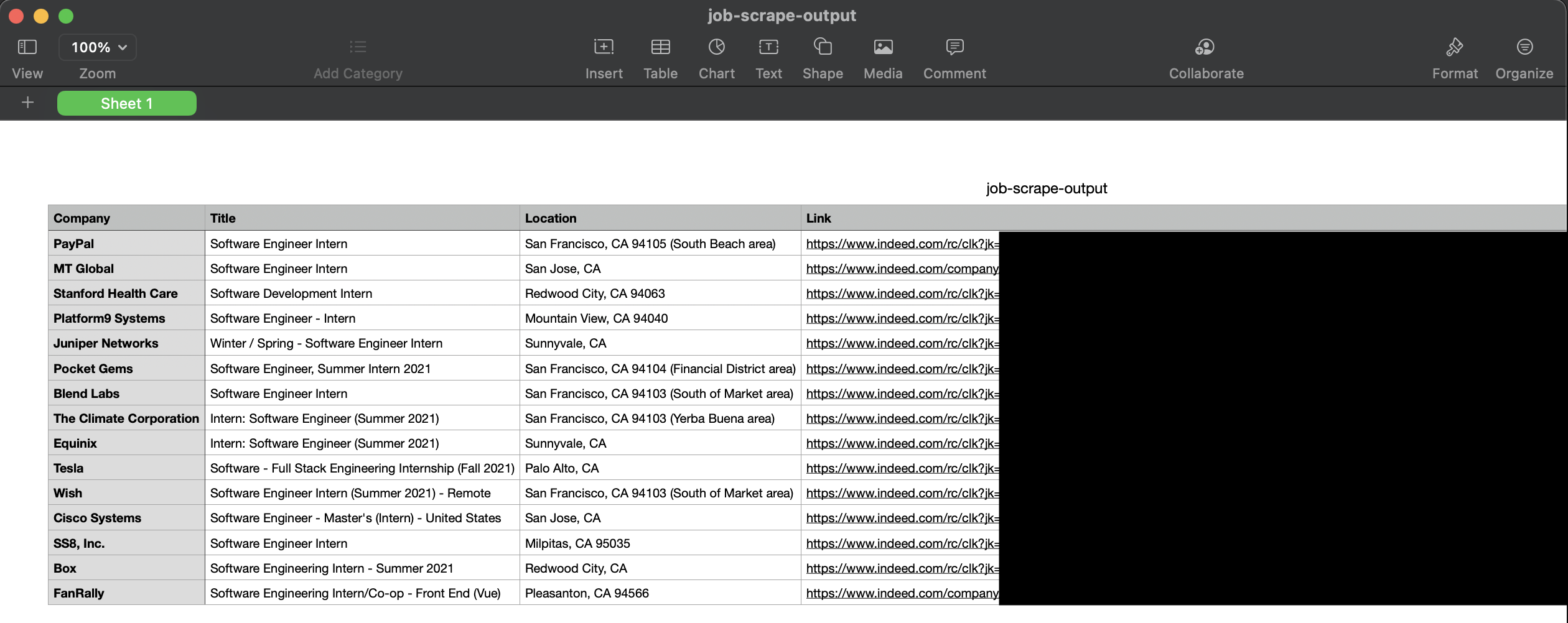This screenshot has height=623, width=1568.
Task: Open the Collaborate options
Action: 1205,47
